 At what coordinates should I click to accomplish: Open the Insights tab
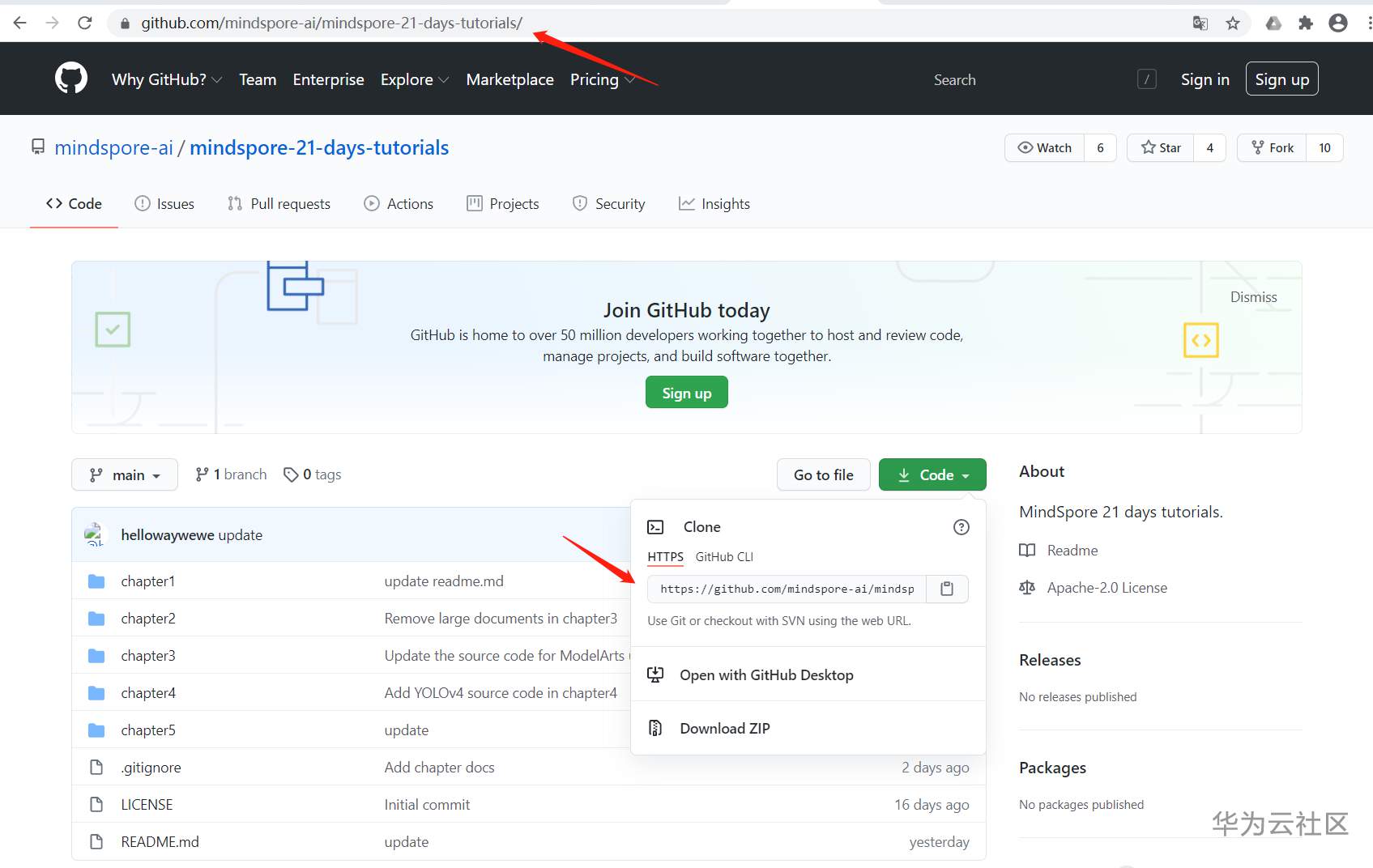click(714, 204)
